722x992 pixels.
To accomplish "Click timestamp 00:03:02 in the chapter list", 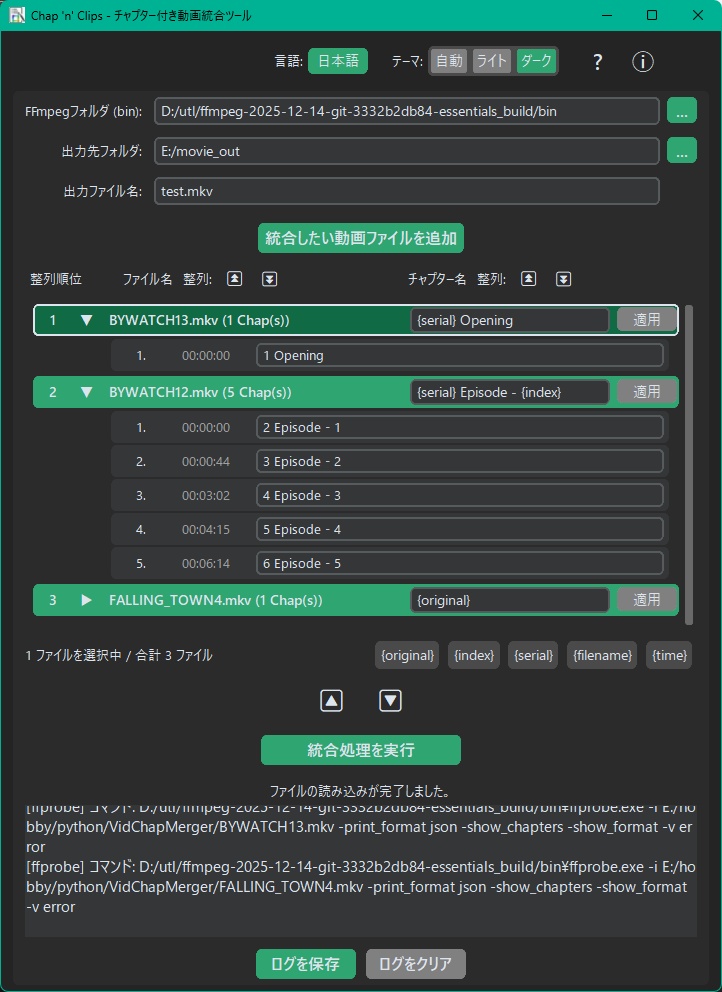I will (206, 495).
